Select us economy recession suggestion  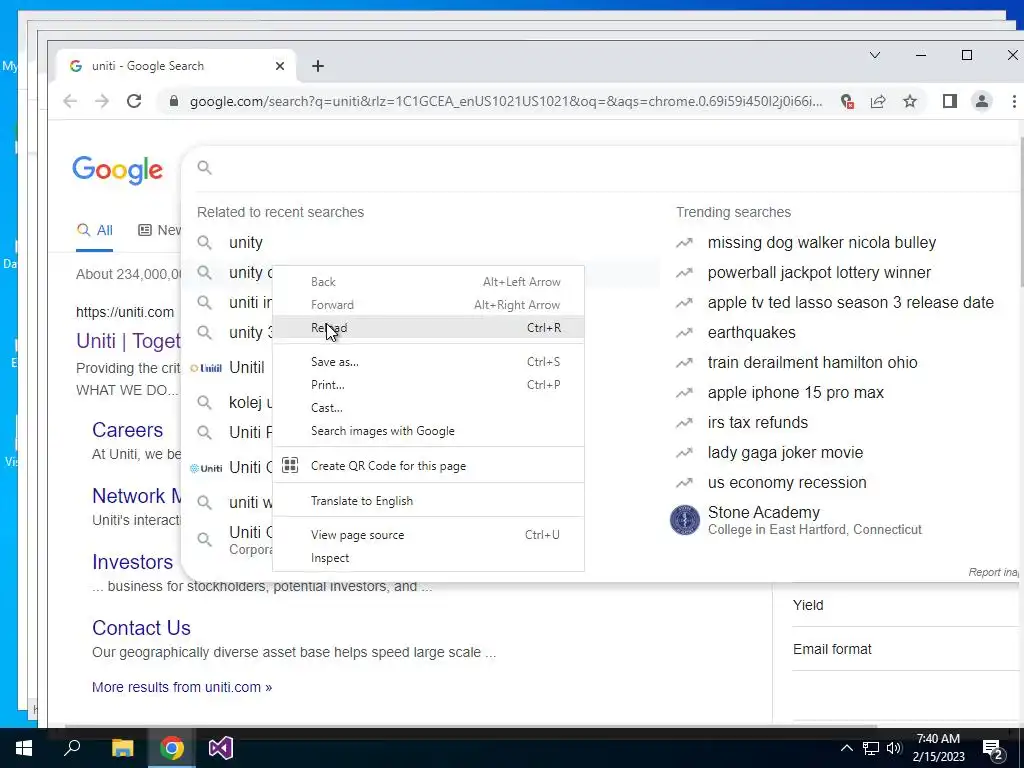[x=787, y=483]
